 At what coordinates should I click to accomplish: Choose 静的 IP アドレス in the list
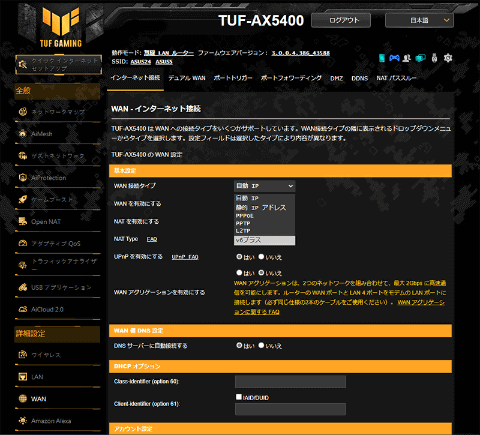point(264,207)
